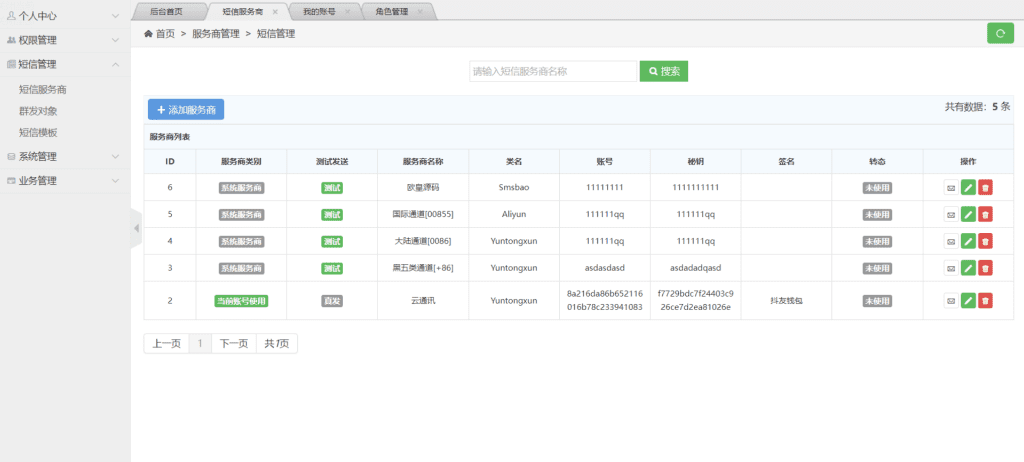Screen dimensions: 1024x462
Task: Delete row ID 3 with account asdasdasd
Action: [x=985, y=268]
